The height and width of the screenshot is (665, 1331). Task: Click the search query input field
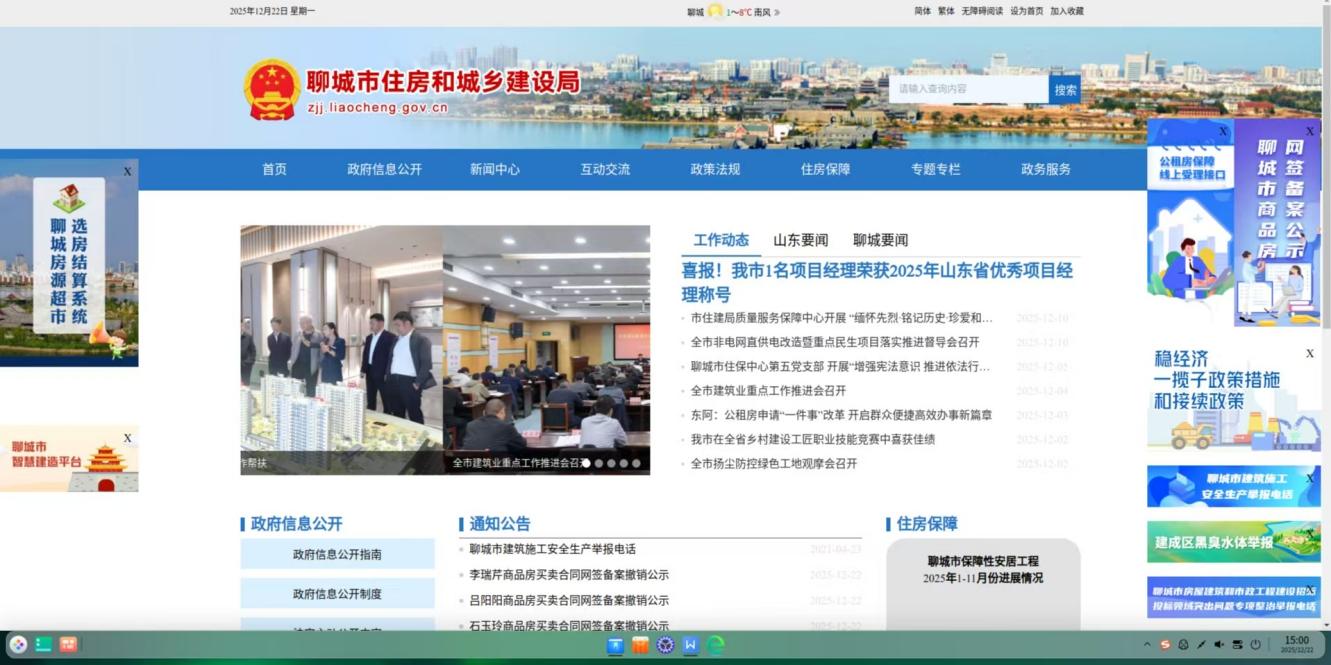click(967, 89)
